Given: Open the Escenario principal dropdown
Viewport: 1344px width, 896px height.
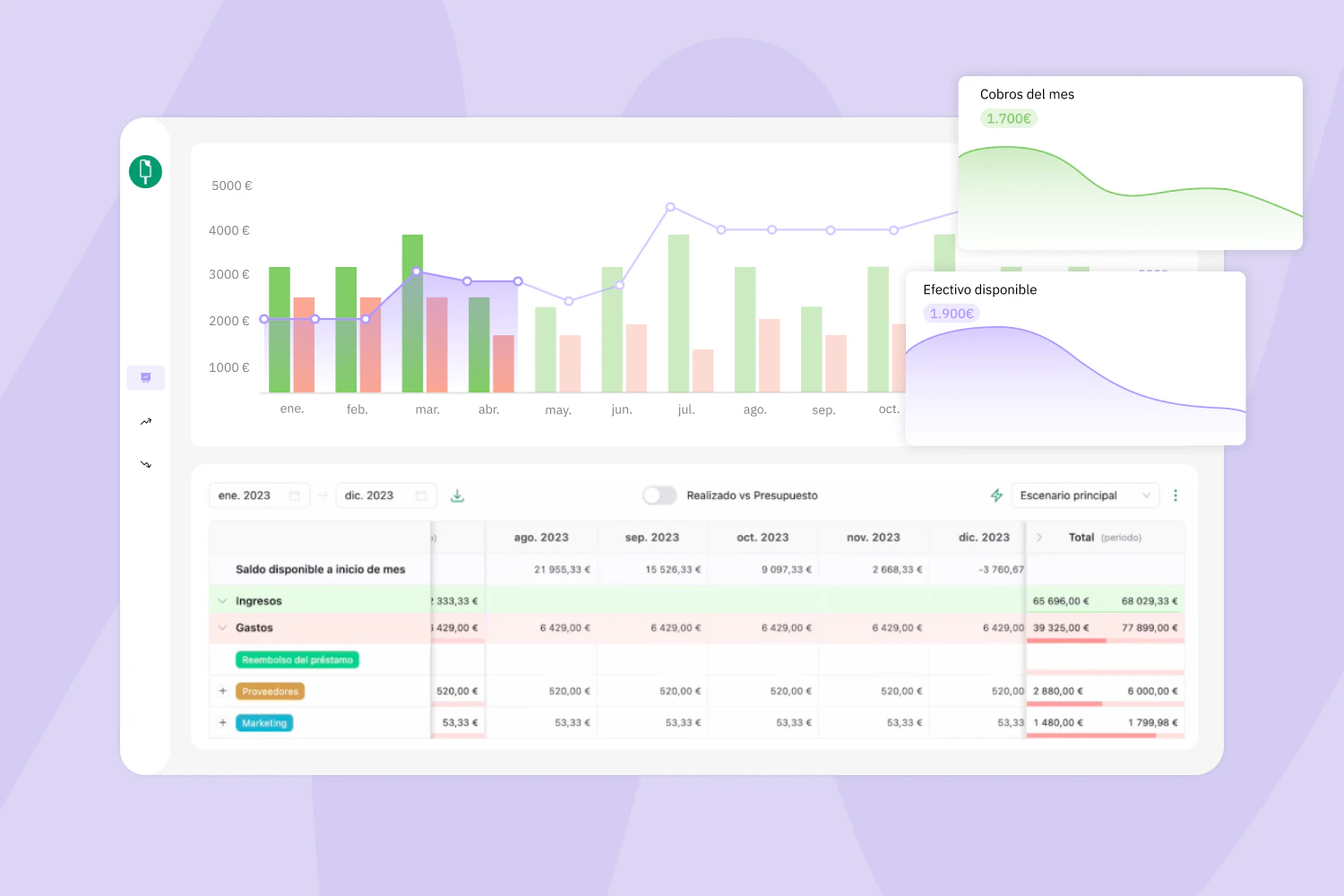Looking at the screenshot, I should pyautogui.click(x=1085, y=495).
